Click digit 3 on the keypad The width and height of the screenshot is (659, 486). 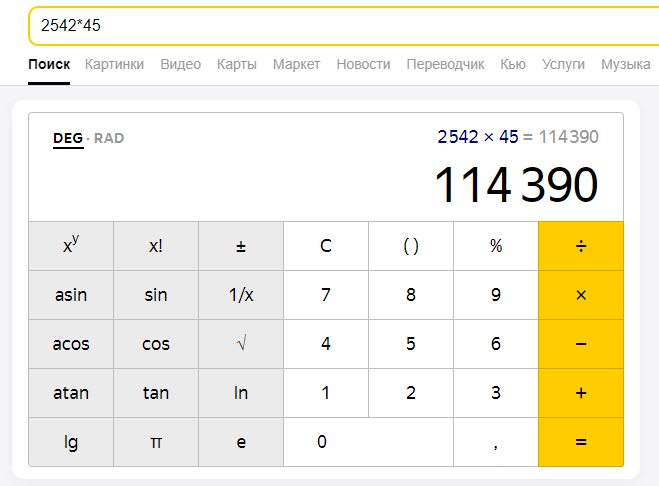coord(496,393)
